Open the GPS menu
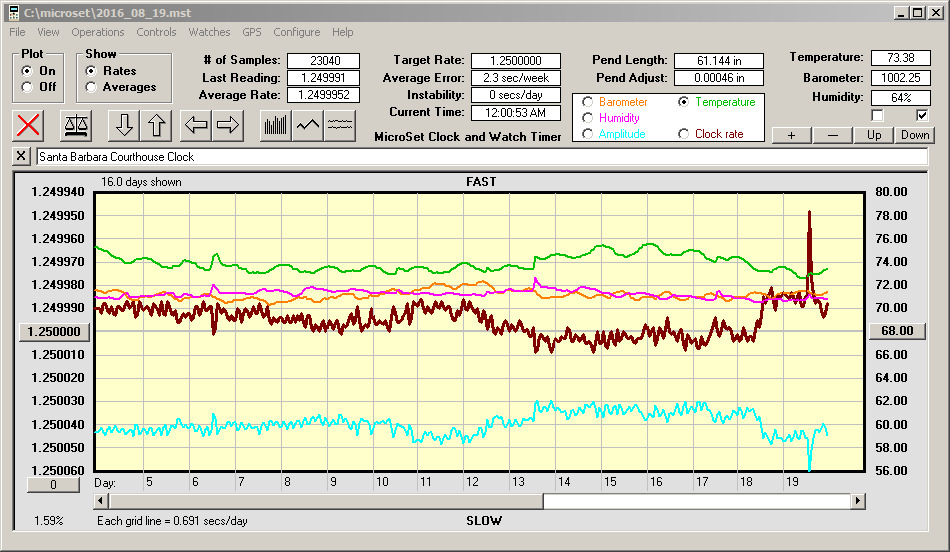Viewport: 950px width, 552px height. click(x=251, y=32)
